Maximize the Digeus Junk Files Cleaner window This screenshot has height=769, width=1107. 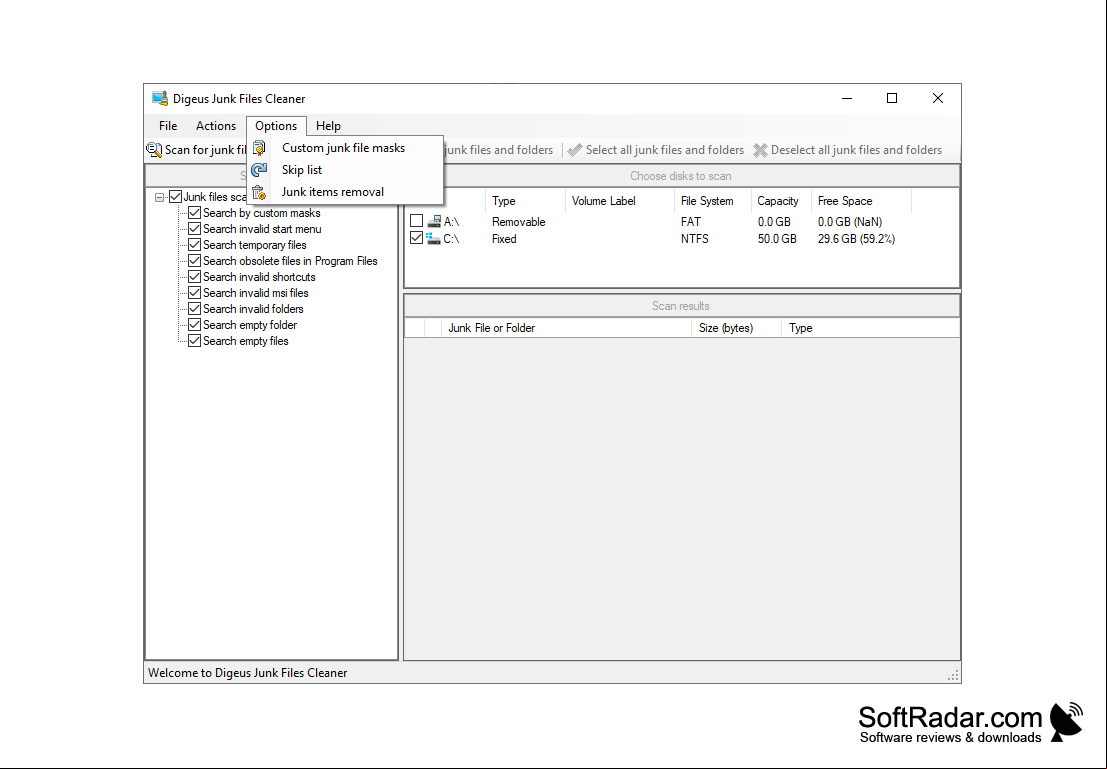(x=892, y=98)
